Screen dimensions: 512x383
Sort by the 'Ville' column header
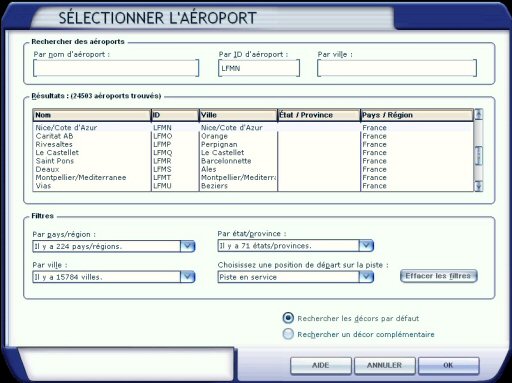[x=238, y=115]
